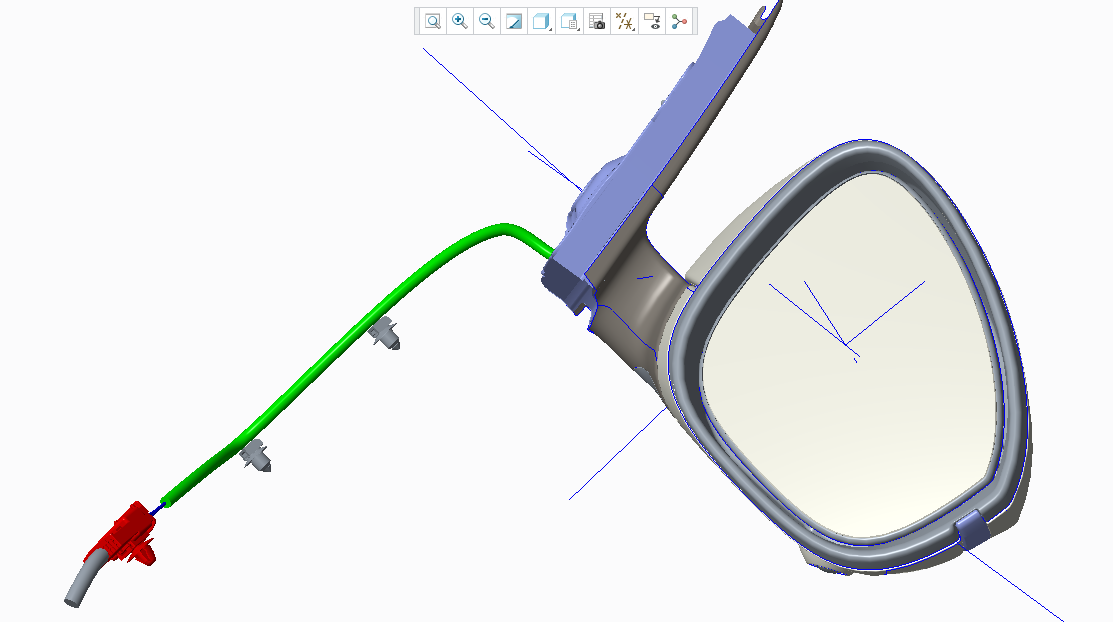Select the gray rubber boot below the connector

pos(84,579)
